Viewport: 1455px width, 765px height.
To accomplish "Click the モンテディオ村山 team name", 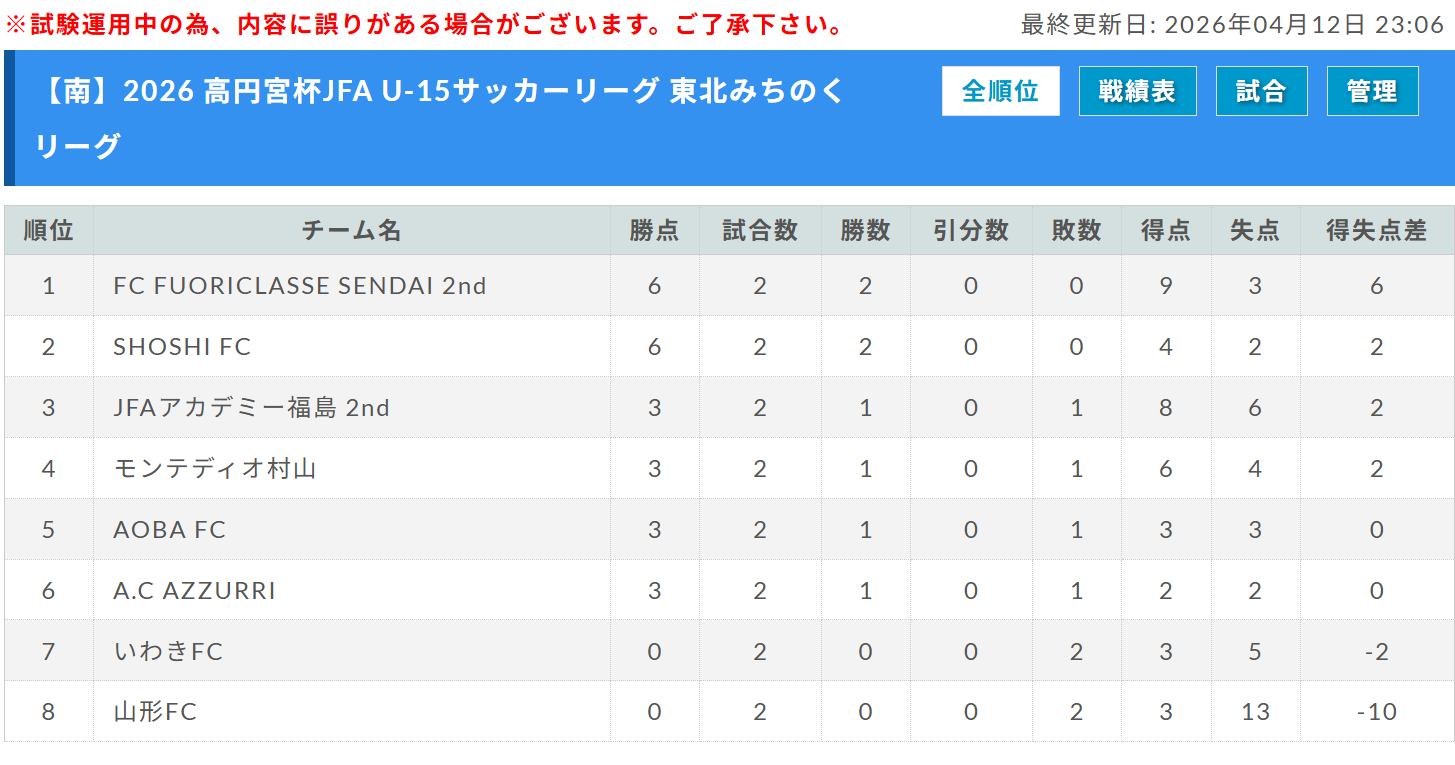I will click(x=215, y=469).
